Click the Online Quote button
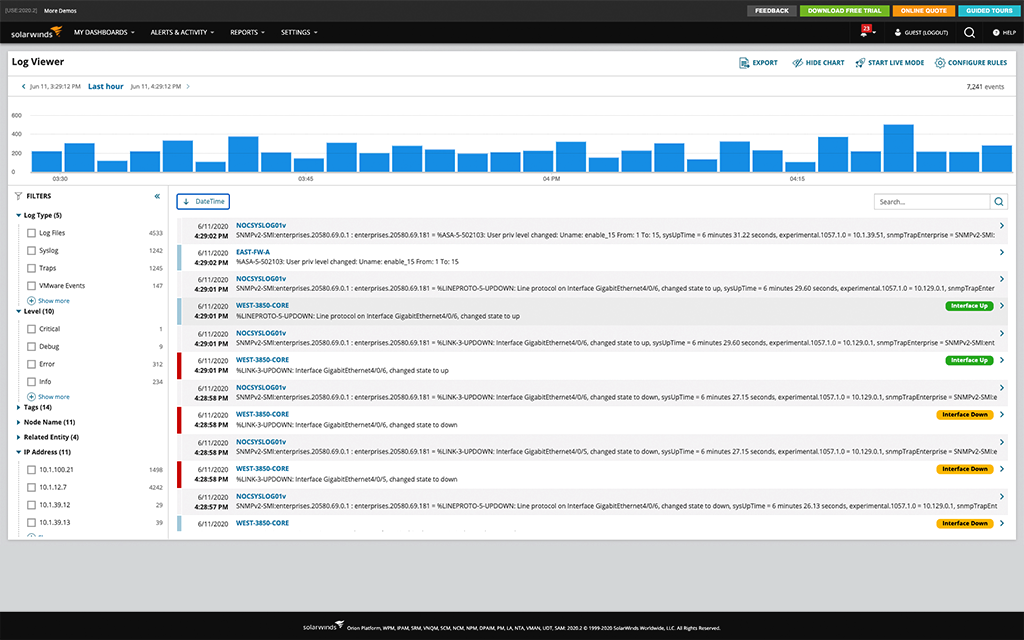The height and width of the screenshot is (640, 1024). (x=923, y=10)
